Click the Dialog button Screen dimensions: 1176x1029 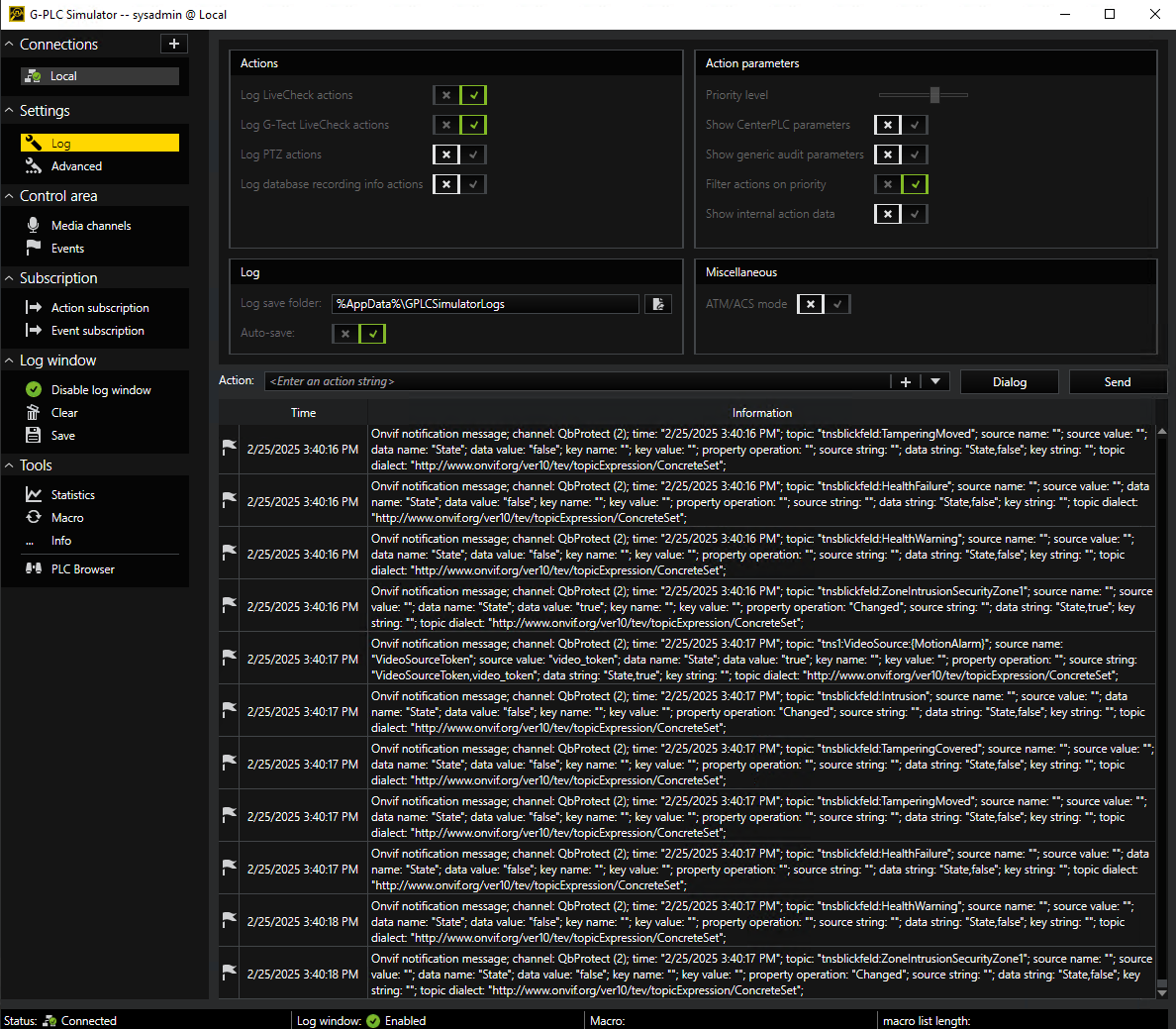click(1009, 382)
